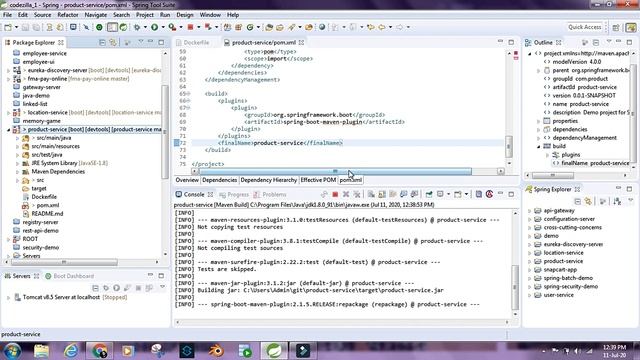Click Spring Tool Suite taskbar icon
This screenshot has height=360, width=640.
point(274,351)
